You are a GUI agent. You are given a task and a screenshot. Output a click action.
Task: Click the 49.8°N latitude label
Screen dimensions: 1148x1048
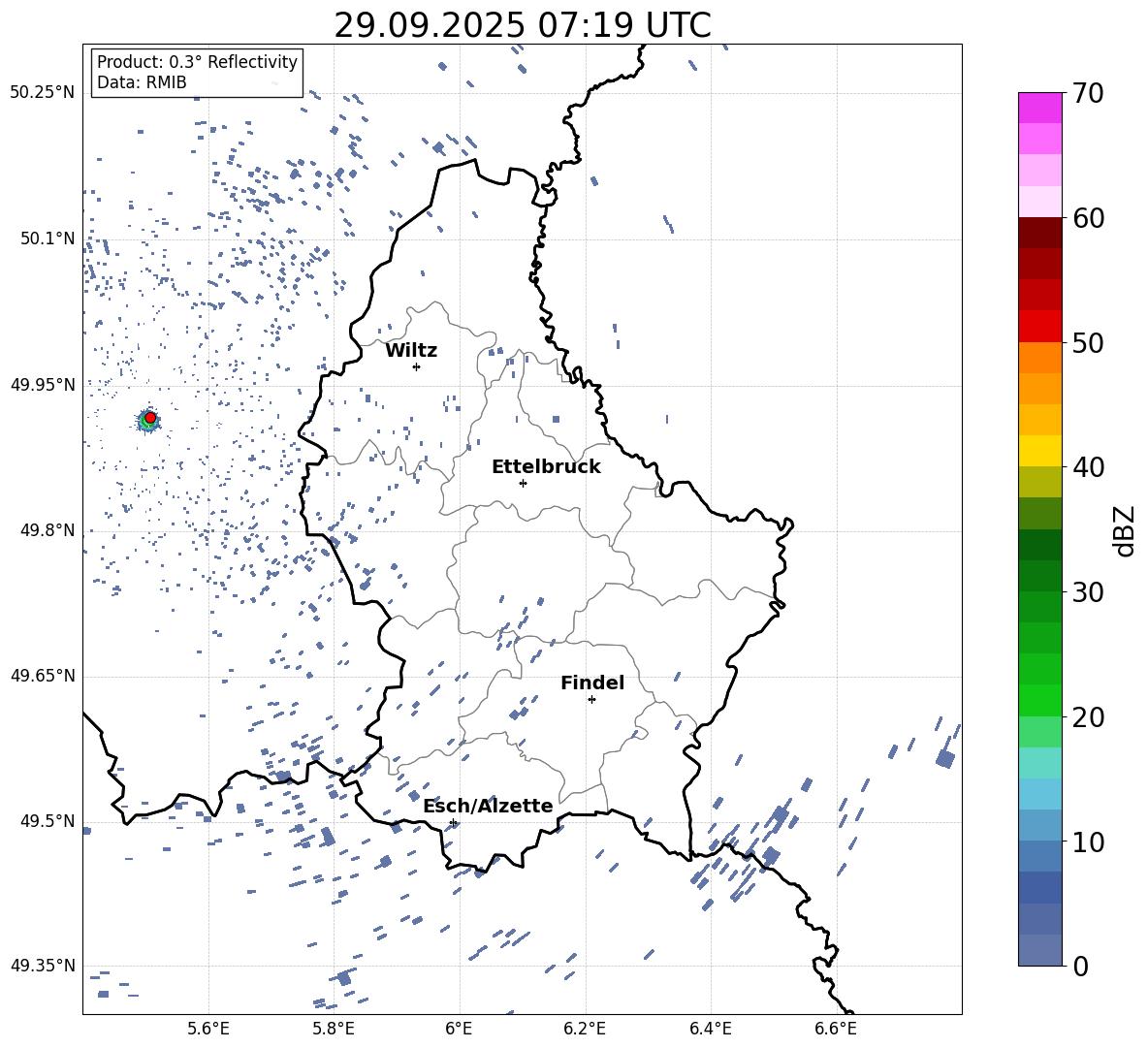point(48,530)
